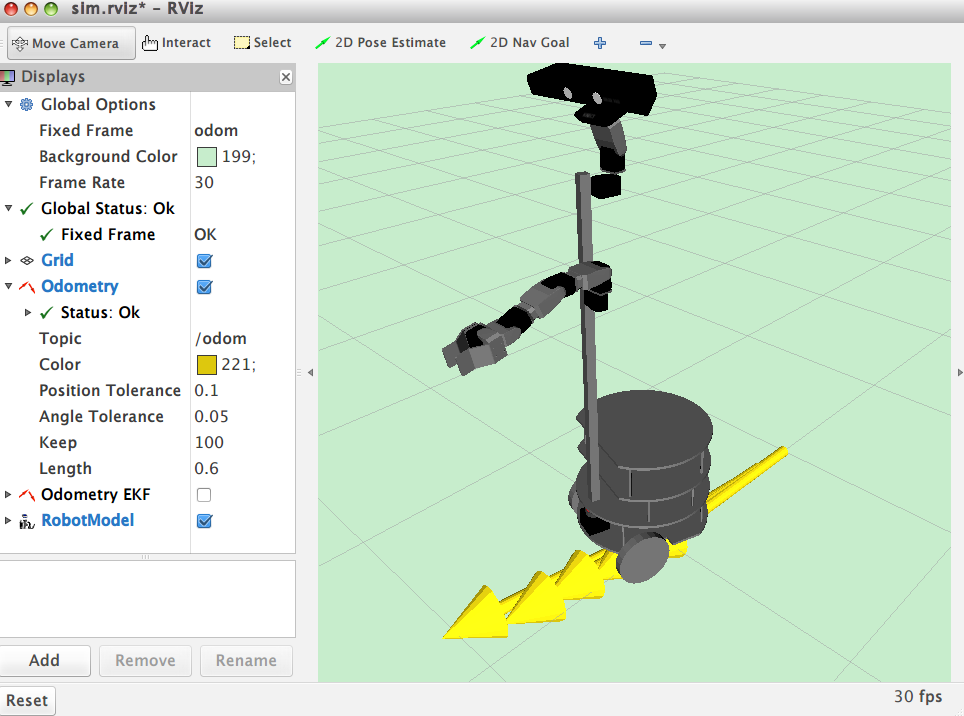Screen dimensions: 964x716
Task: Expand the Grid display entry
Action: [8, 261]
